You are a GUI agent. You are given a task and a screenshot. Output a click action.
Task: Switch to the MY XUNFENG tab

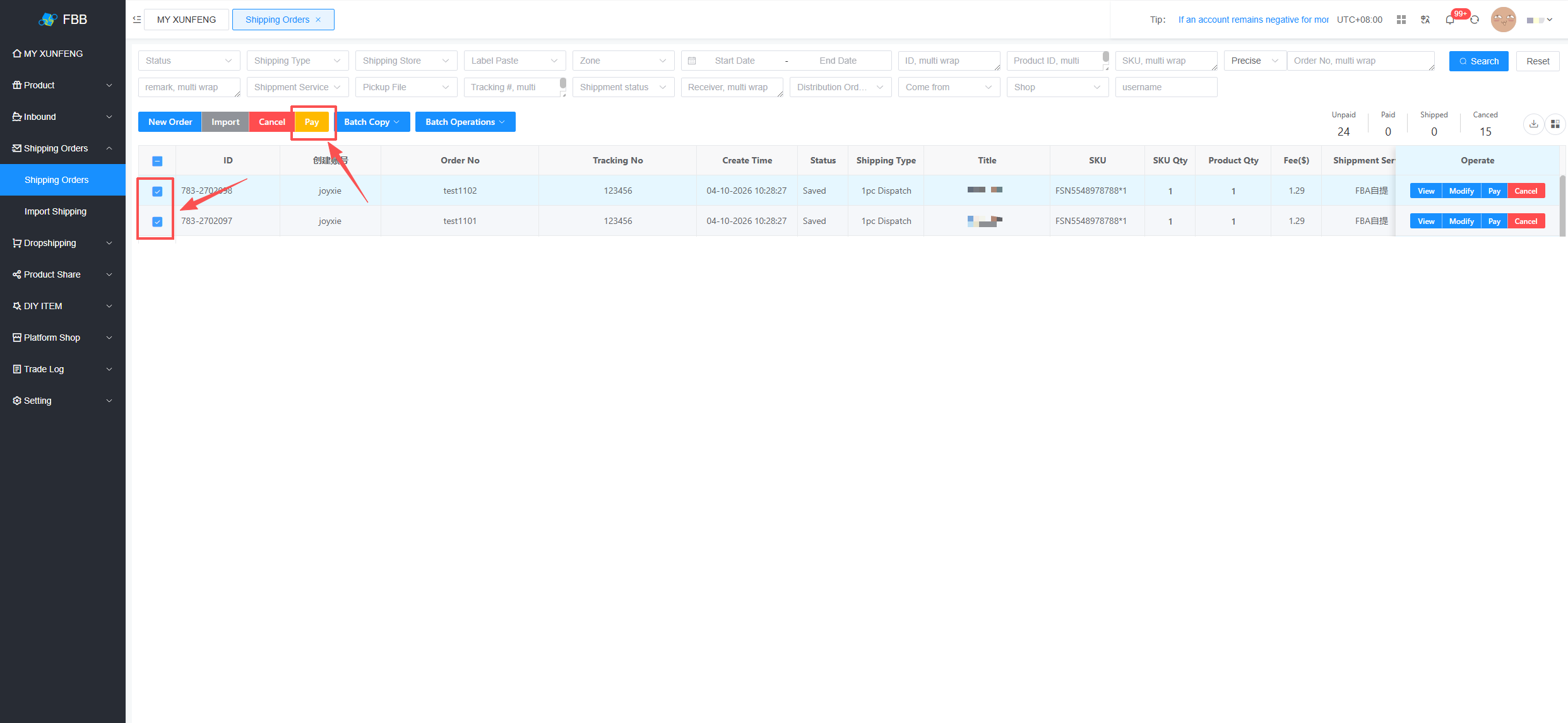pos(186,20)
